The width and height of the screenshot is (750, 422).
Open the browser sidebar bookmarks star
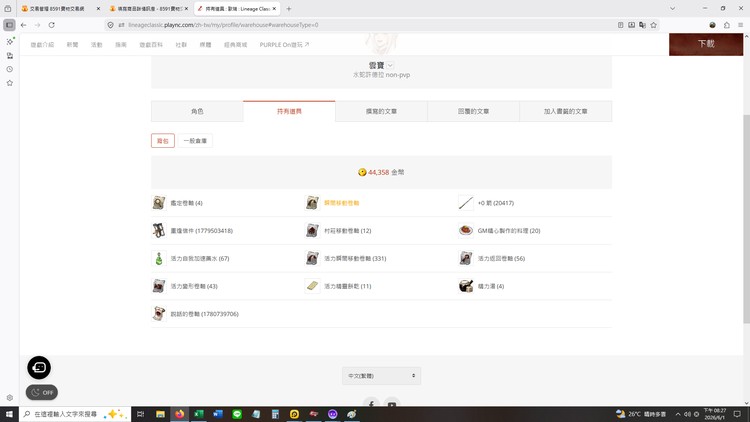pos(10,83)
